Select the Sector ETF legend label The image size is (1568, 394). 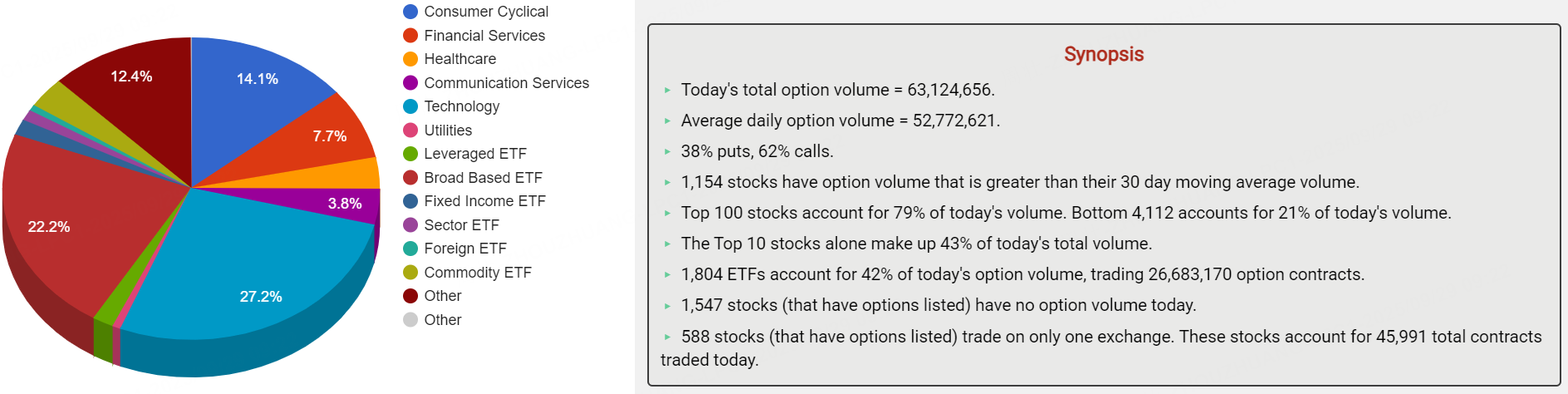click(461, 225)
